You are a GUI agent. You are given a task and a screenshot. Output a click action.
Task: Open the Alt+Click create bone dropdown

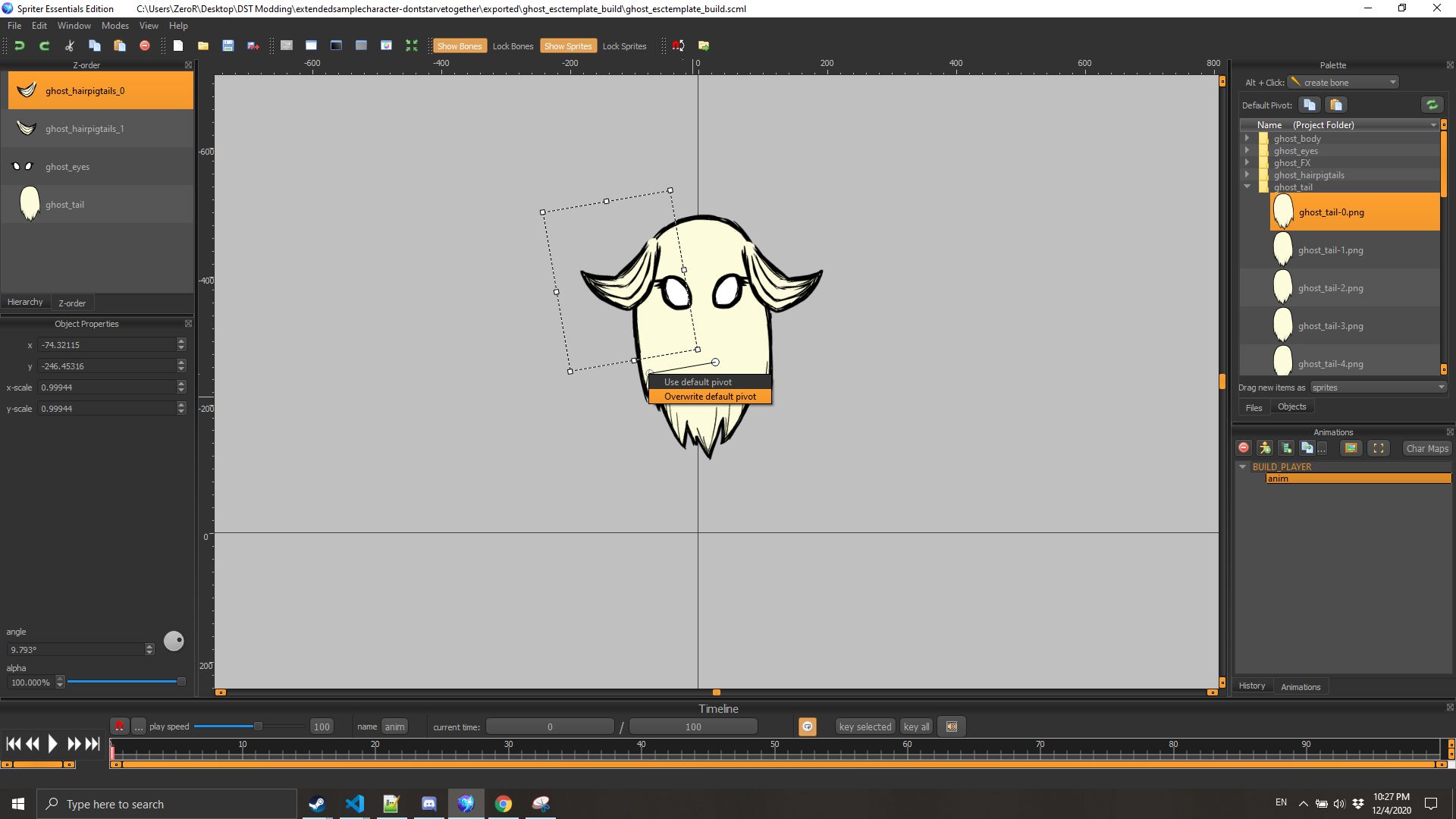pyautogui.click(x=1343, y=83)
